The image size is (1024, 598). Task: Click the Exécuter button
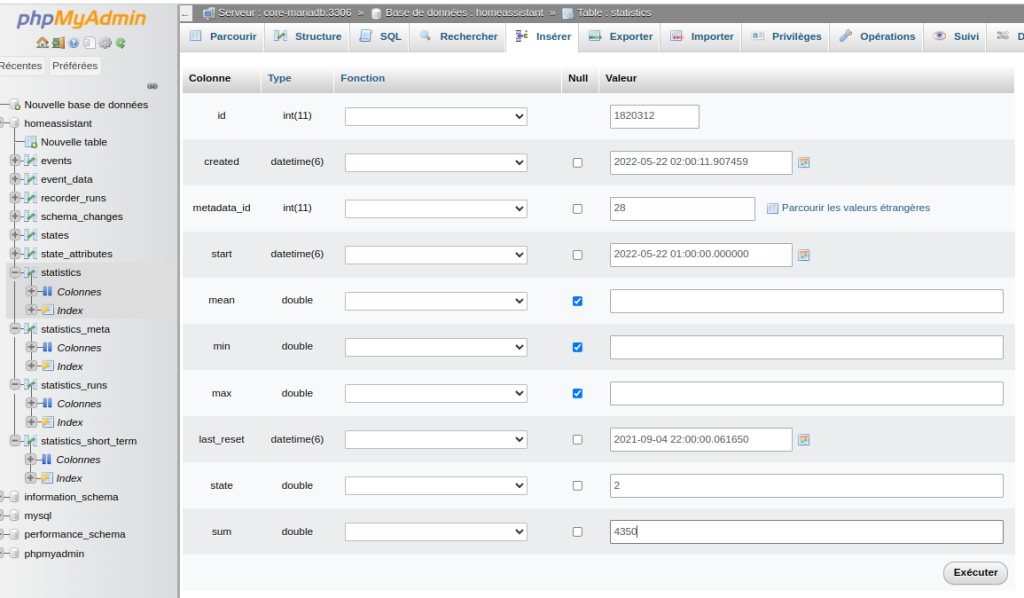975,573
